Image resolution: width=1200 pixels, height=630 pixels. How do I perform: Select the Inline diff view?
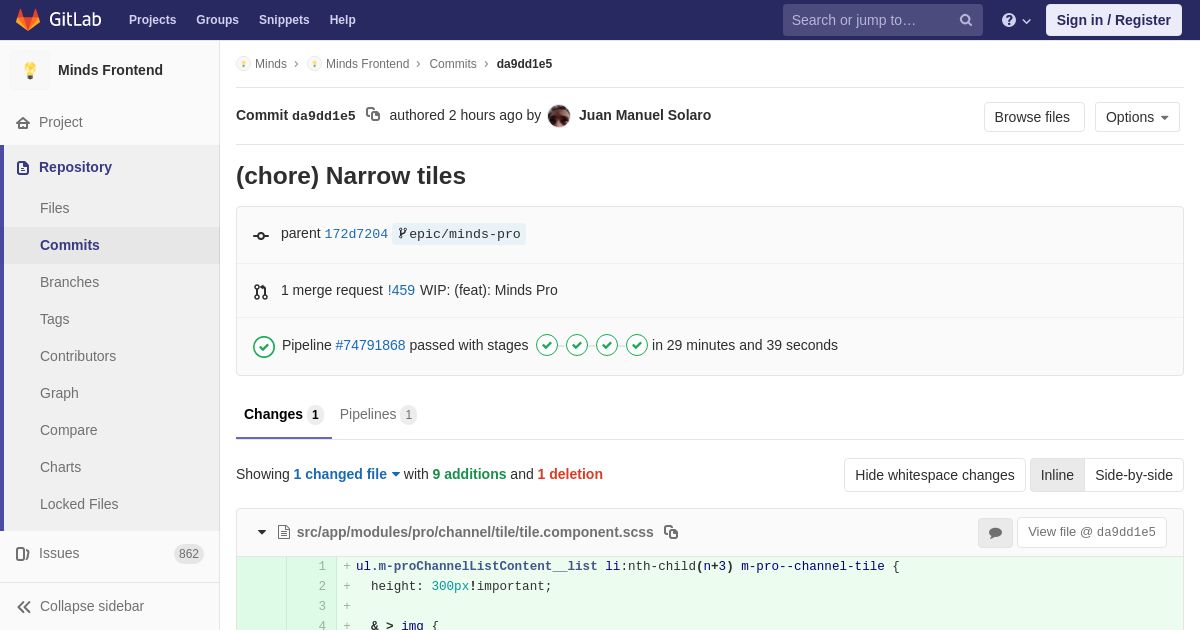(x=1057, y=475)
